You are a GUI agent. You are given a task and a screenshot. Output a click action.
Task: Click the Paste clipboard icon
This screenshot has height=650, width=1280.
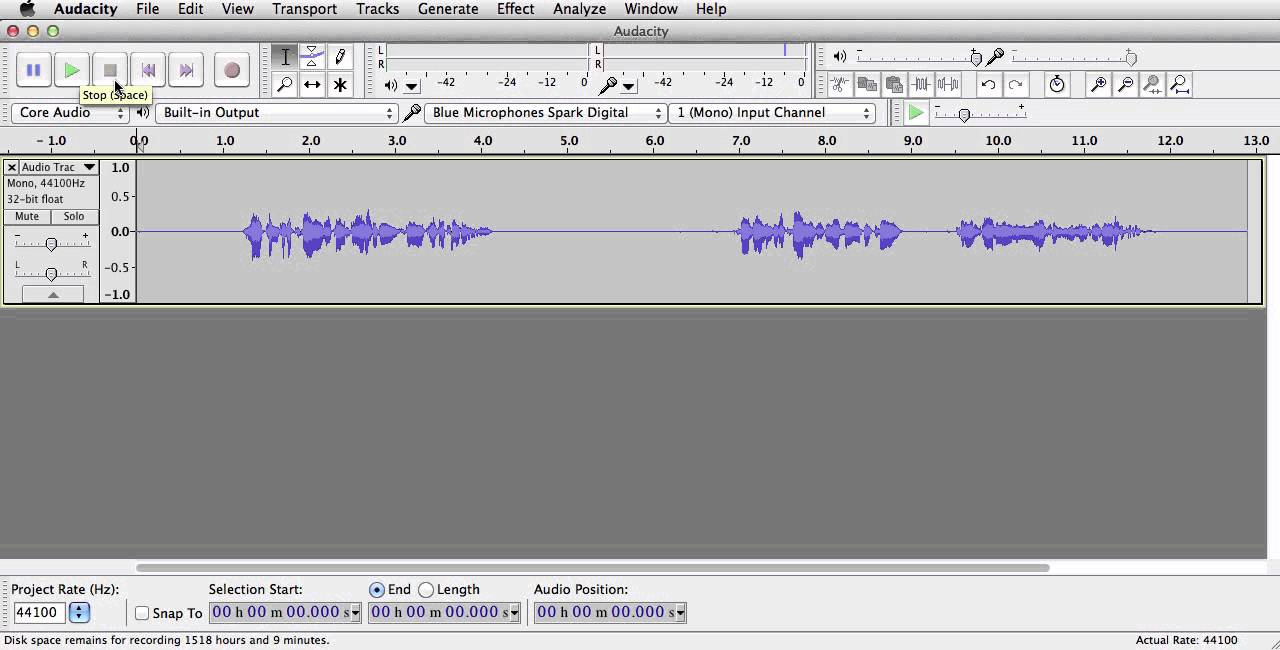point(894,85)
